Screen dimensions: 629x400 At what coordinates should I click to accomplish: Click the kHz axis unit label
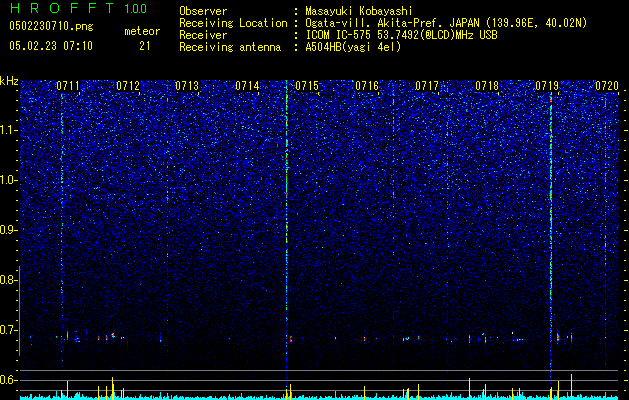[9, 81]
